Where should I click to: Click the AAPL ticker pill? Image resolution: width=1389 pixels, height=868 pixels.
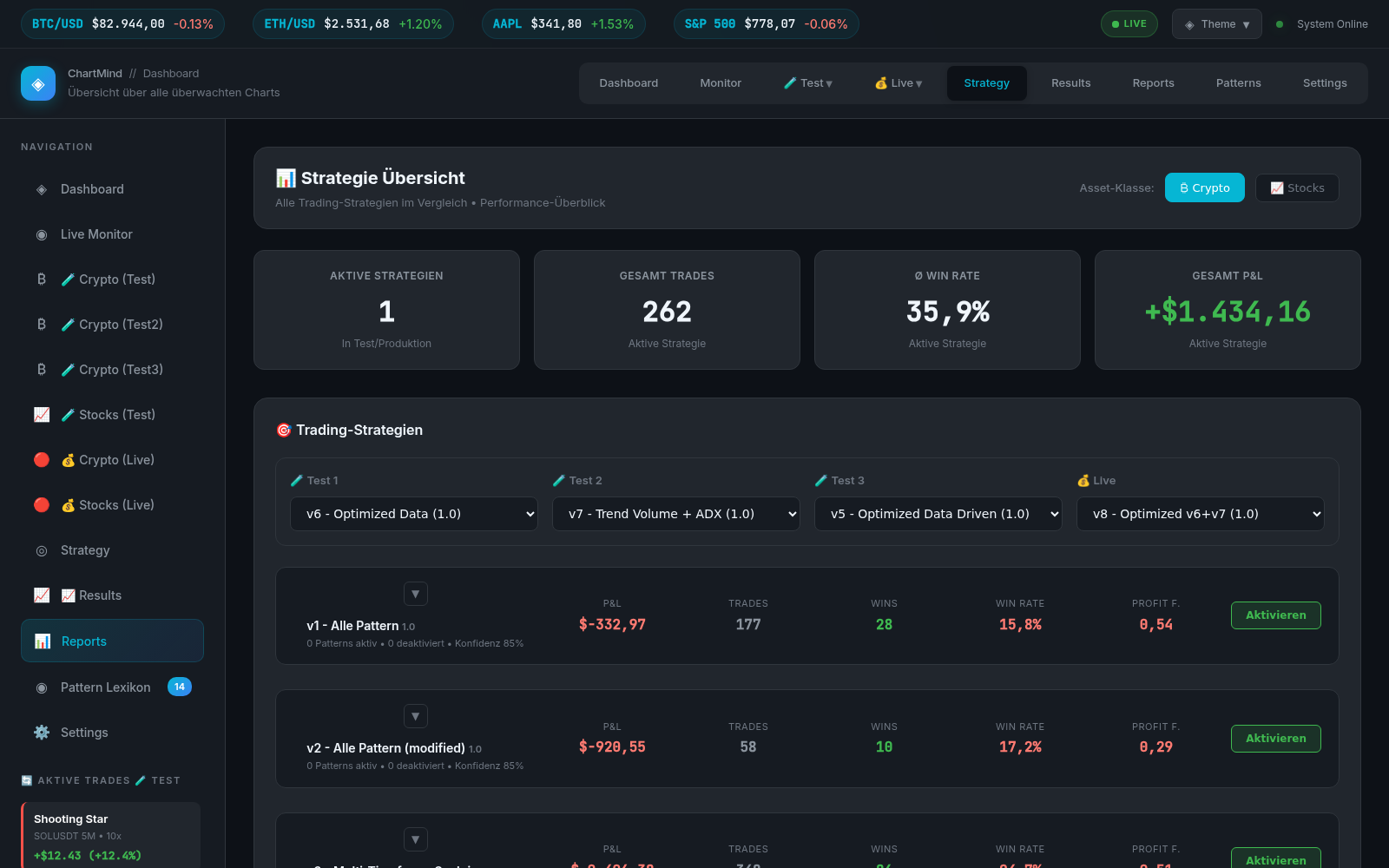coord(563,24)
